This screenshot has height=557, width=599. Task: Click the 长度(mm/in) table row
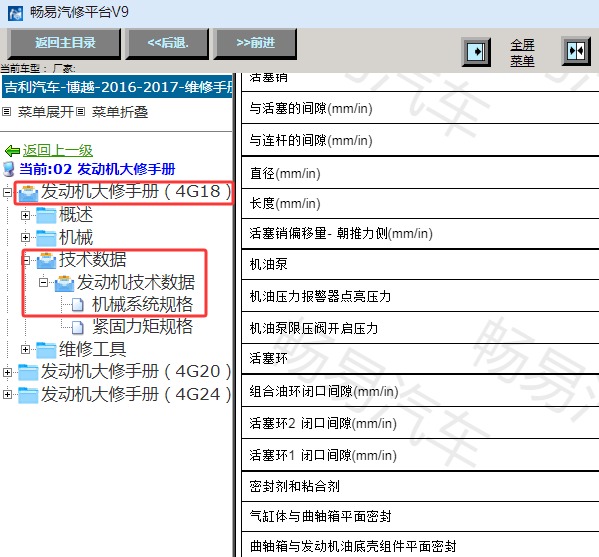(x=420, y=204)
